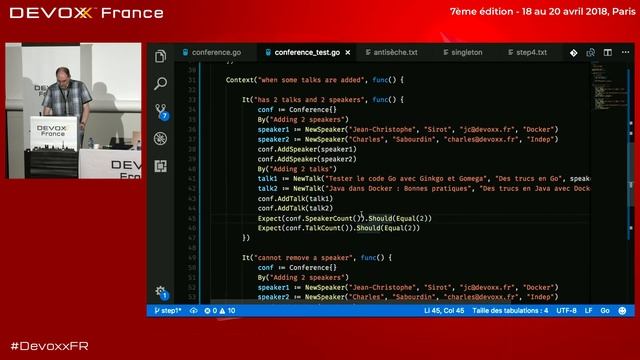The image size is (640, 360).
Task: Click the Expect(conf.SpeakerCount()) line
Action: pyautogui.click(x=344, y=218)
